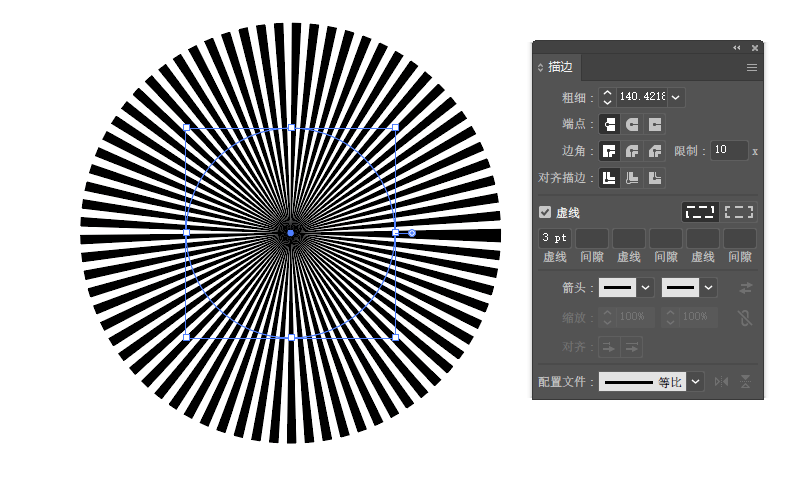The image size is (799, 498).
Task: Click the 限制 miter limit field
Action: pyautogui.click(x=728, y=151)
